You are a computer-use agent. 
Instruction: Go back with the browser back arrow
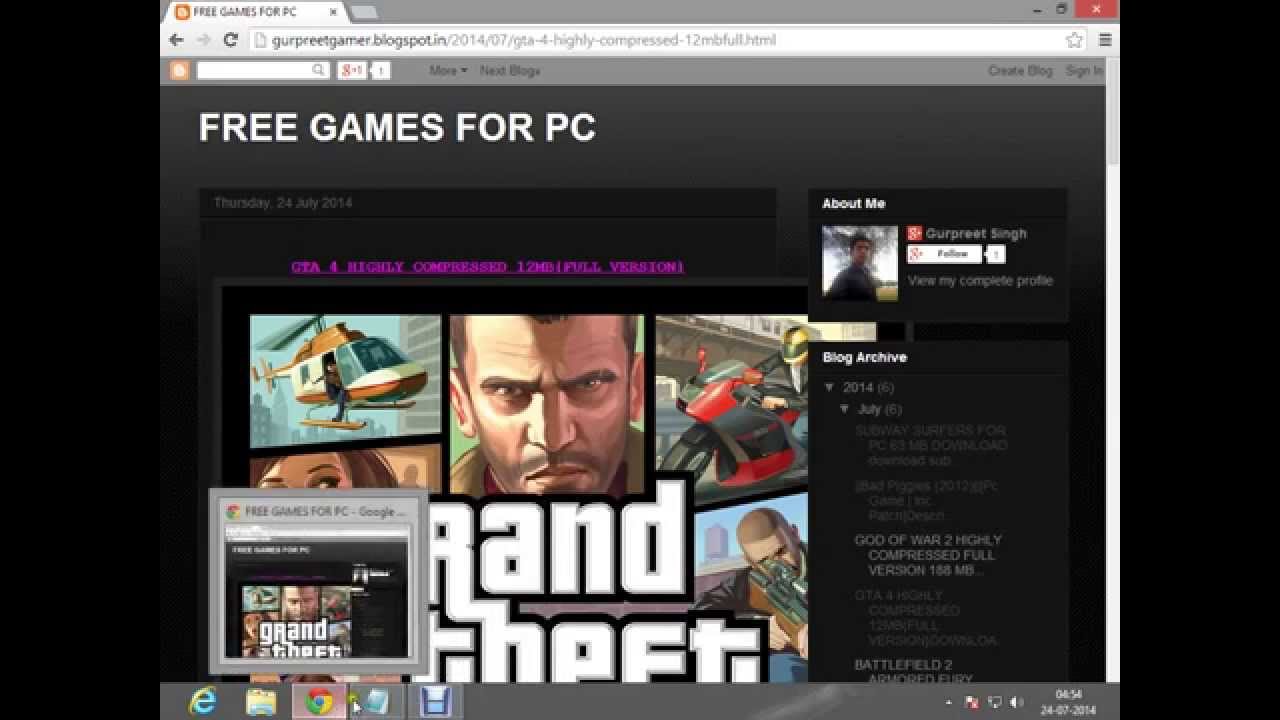coord(177,40)
